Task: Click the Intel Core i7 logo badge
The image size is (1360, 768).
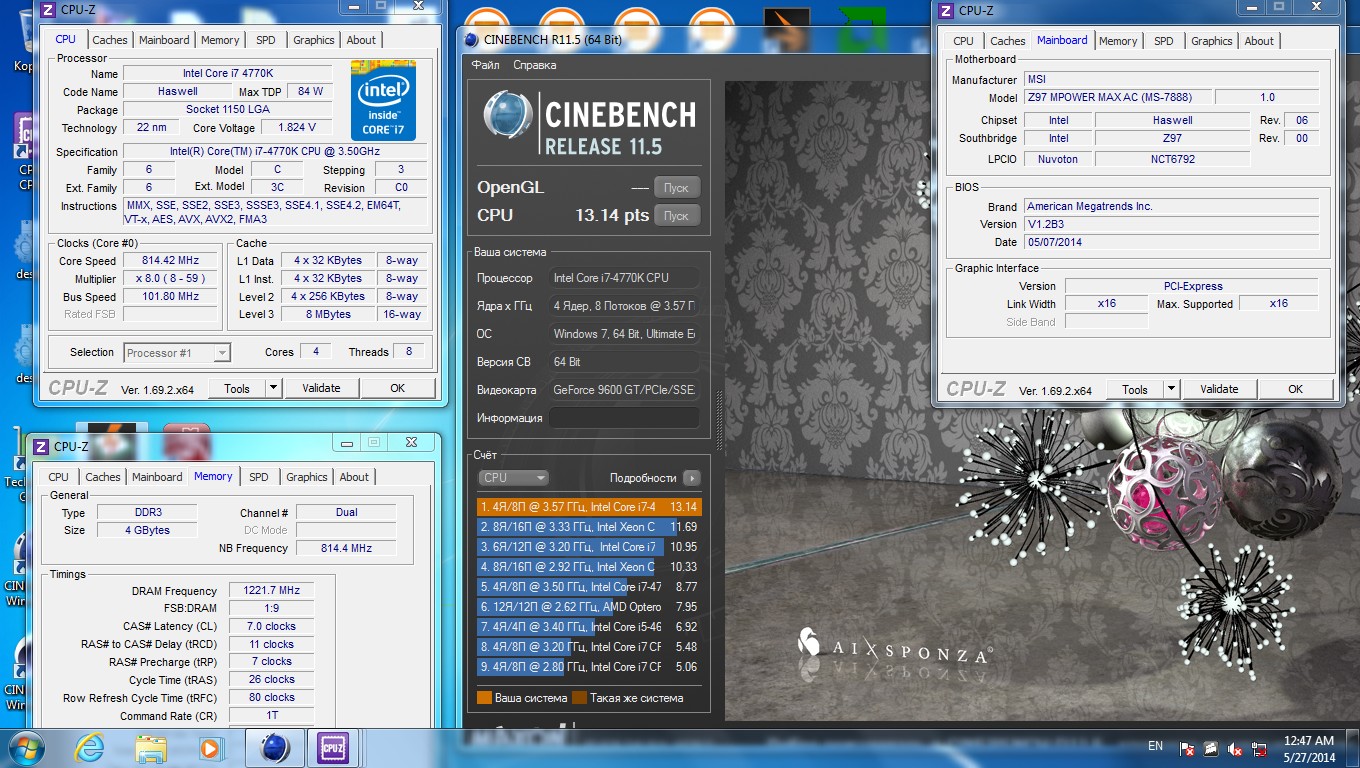Action: [383, 101]
